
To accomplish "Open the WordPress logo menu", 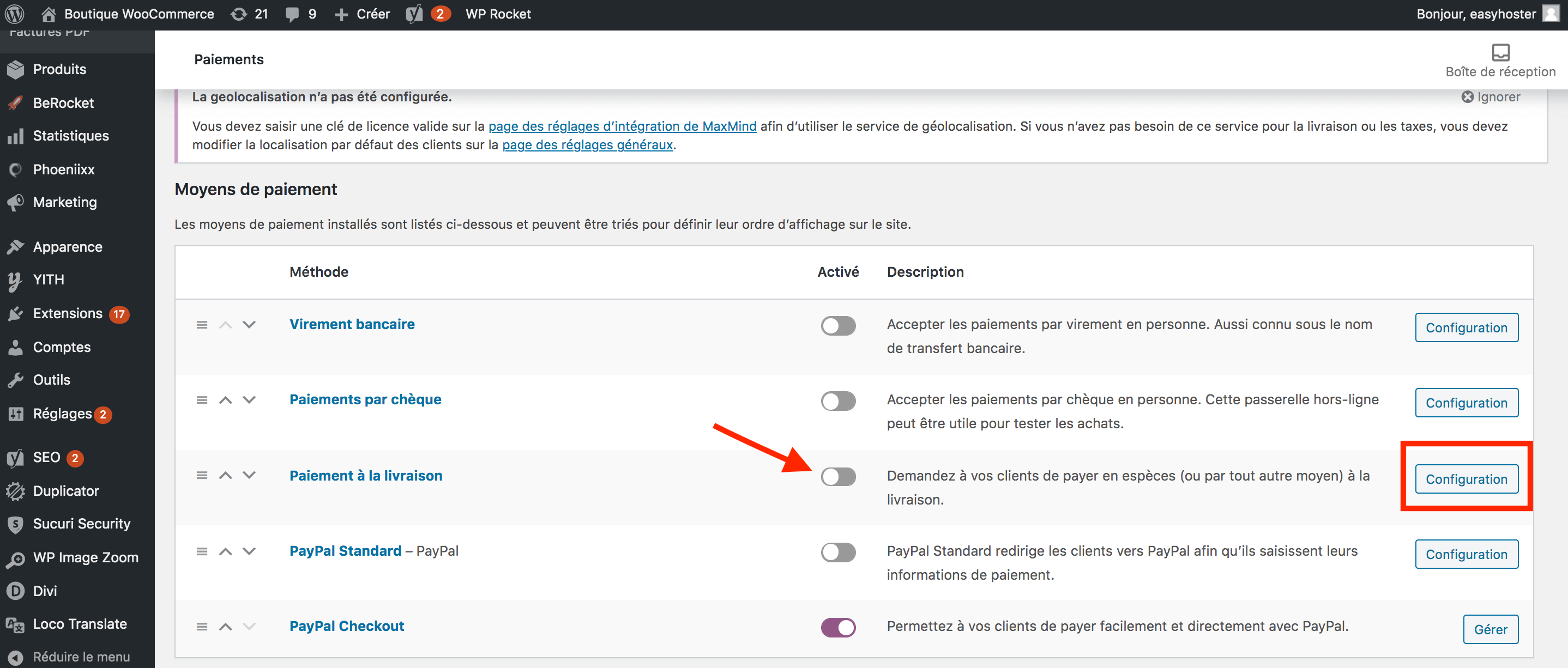I will tap(15, 14).
